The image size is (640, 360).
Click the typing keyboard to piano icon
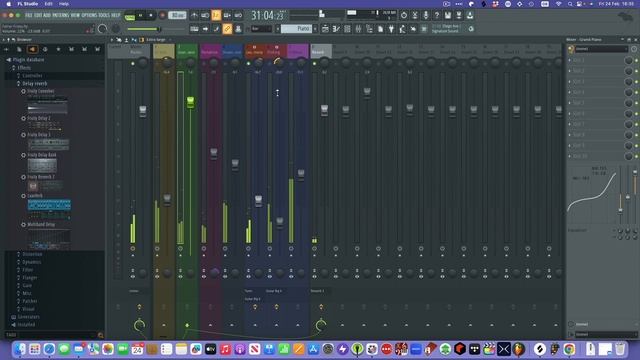(194, 29)
